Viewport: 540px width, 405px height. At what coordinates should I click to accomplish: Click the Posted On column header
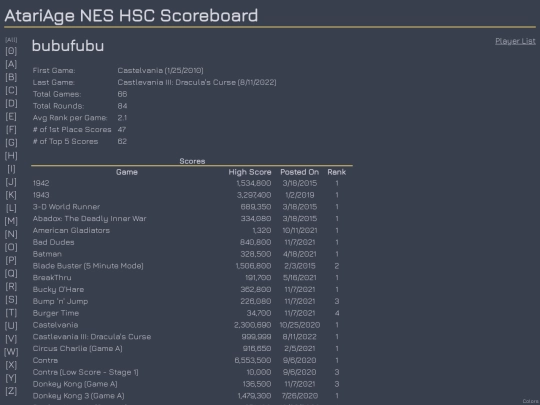(299, 172)
